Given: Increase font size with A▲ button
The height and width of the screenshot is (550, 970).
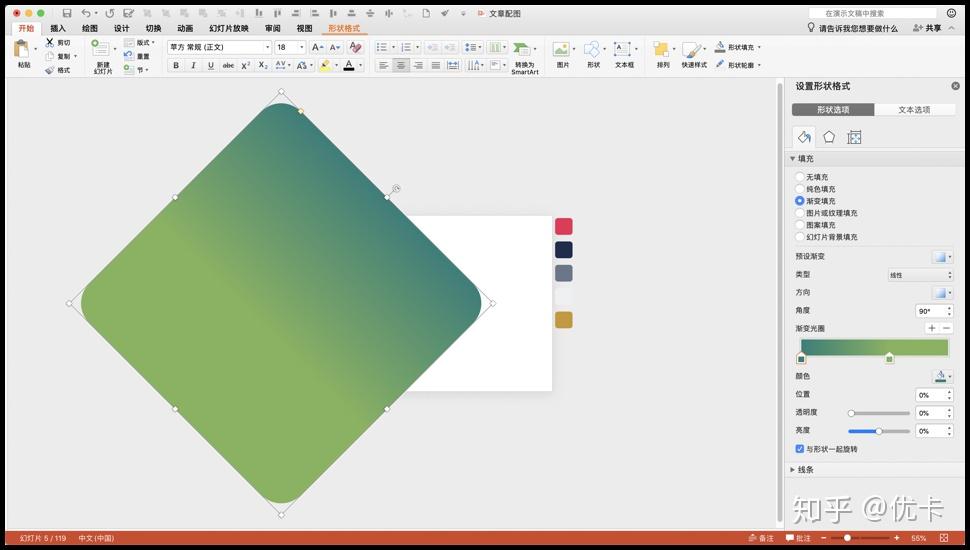Looking at the screenshot, I should point(317,47).
